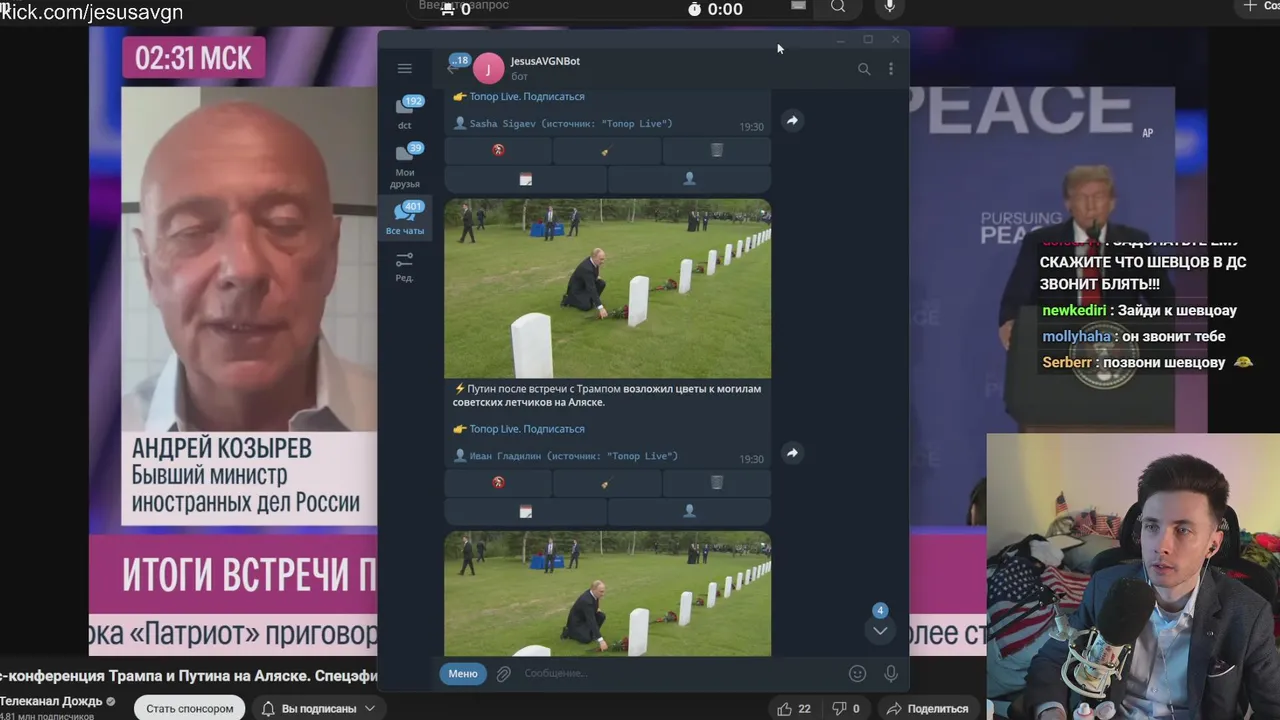Image resolution: width=1280 pixels, height=720 pixels.
Task: Forward the Иван Гладилин message
Action: click(x=792, y=453)
